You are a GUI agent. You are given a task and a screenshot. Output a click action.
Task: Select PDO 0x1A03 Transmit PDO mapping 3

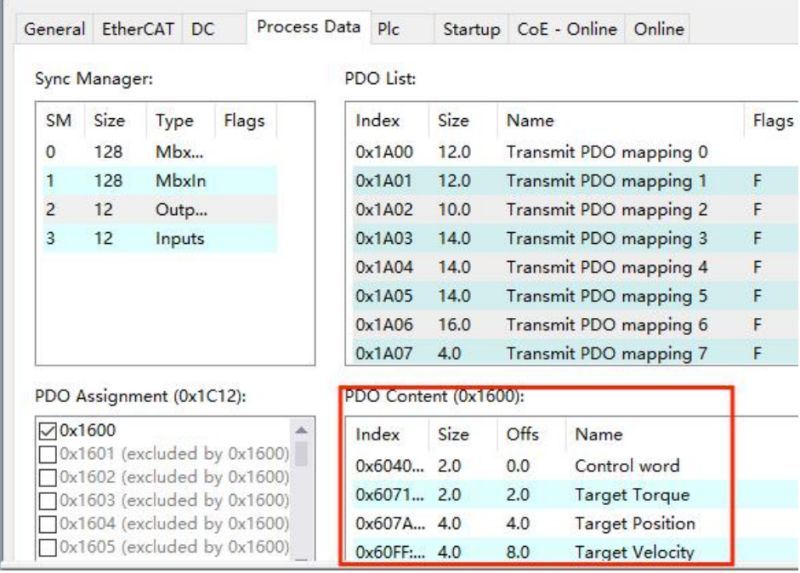coord(574,238)
